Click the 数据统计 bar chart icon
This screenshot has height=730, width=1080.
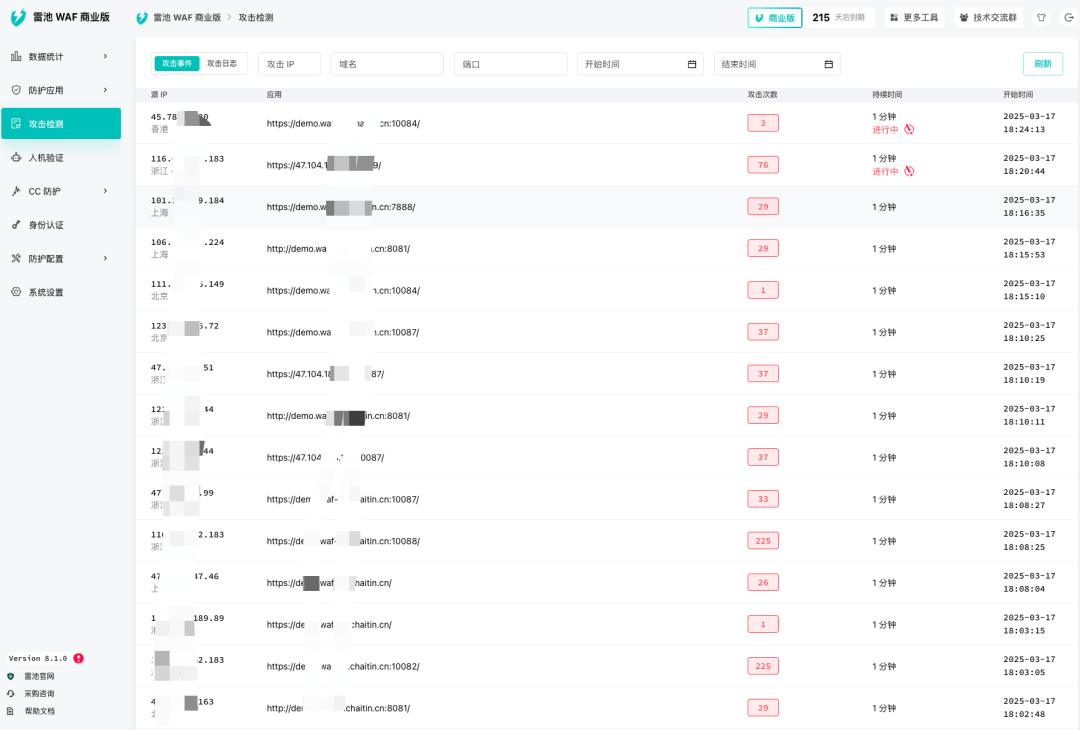16,56
